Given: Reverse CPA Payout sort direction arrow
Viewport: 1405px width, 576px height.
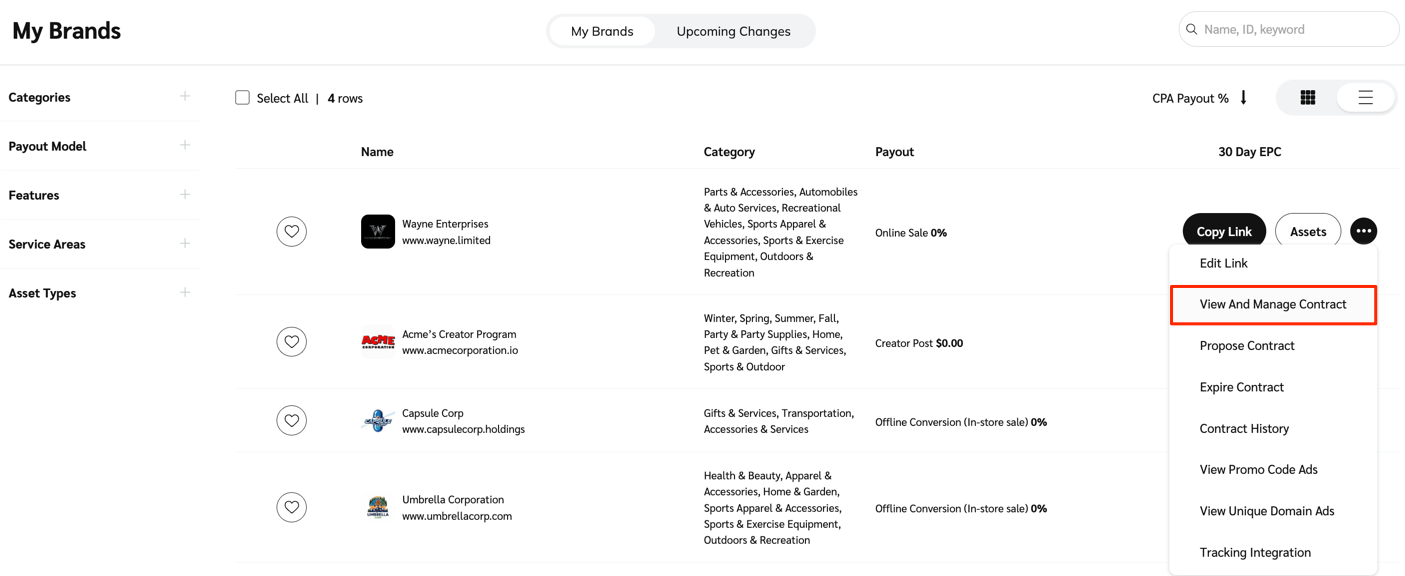Looking at the screenshot, I should point(1244,98).
